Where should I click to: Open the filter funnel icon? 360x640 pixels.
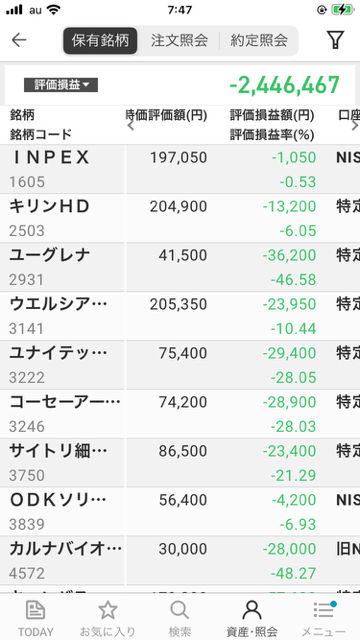[335, 40]
